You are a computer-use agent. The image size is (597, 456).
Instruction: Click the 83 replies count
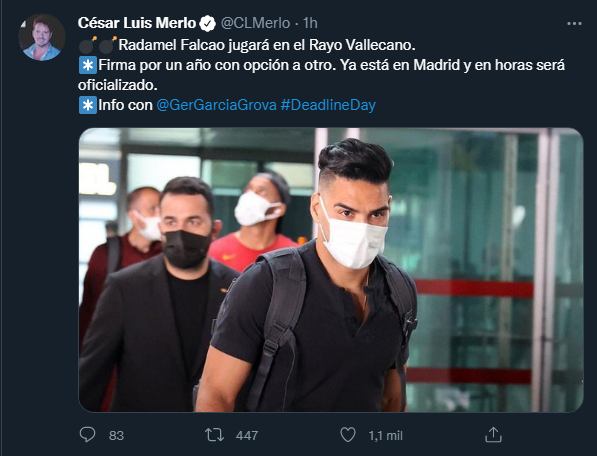coord(116,435)
